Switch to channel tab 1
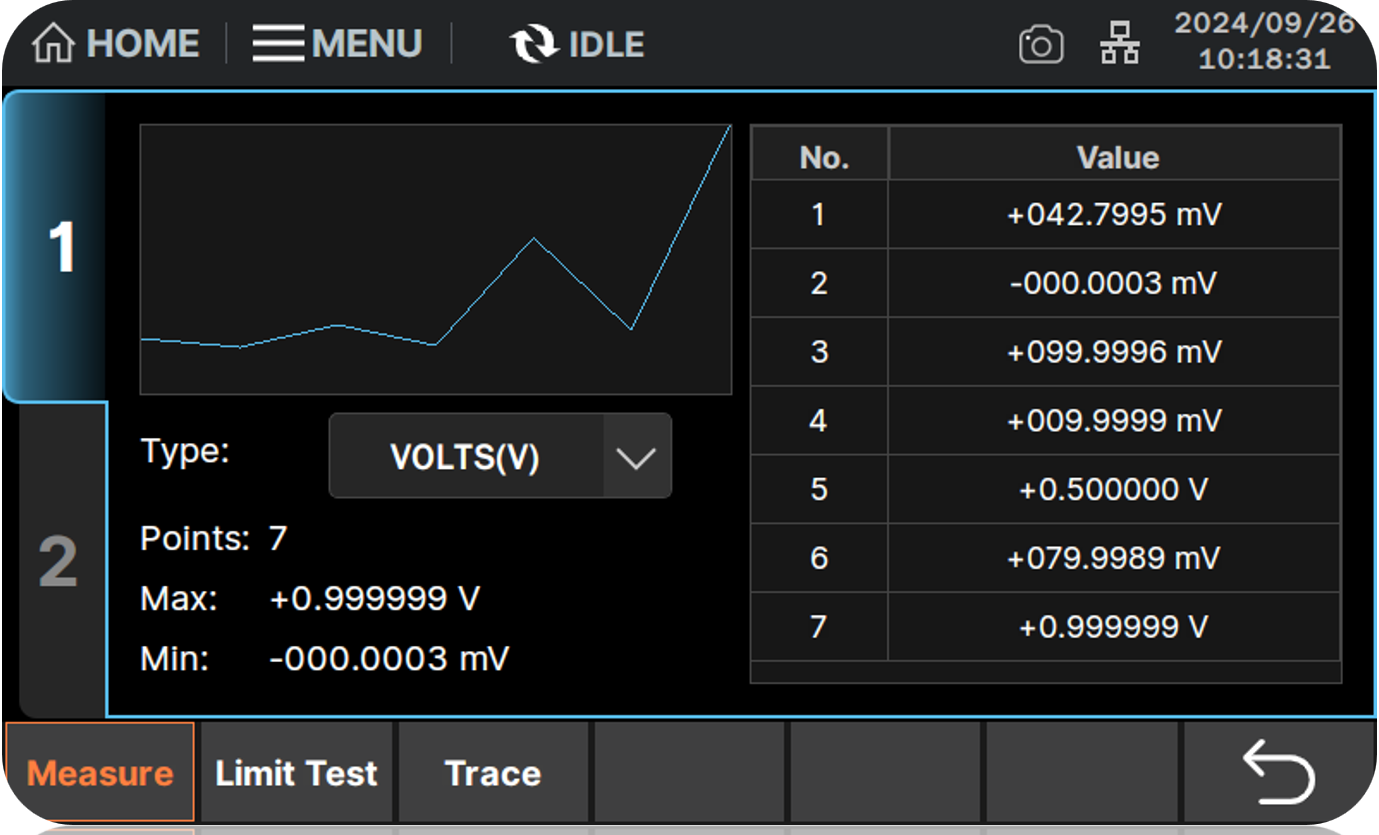 click(x=60, y=247)
